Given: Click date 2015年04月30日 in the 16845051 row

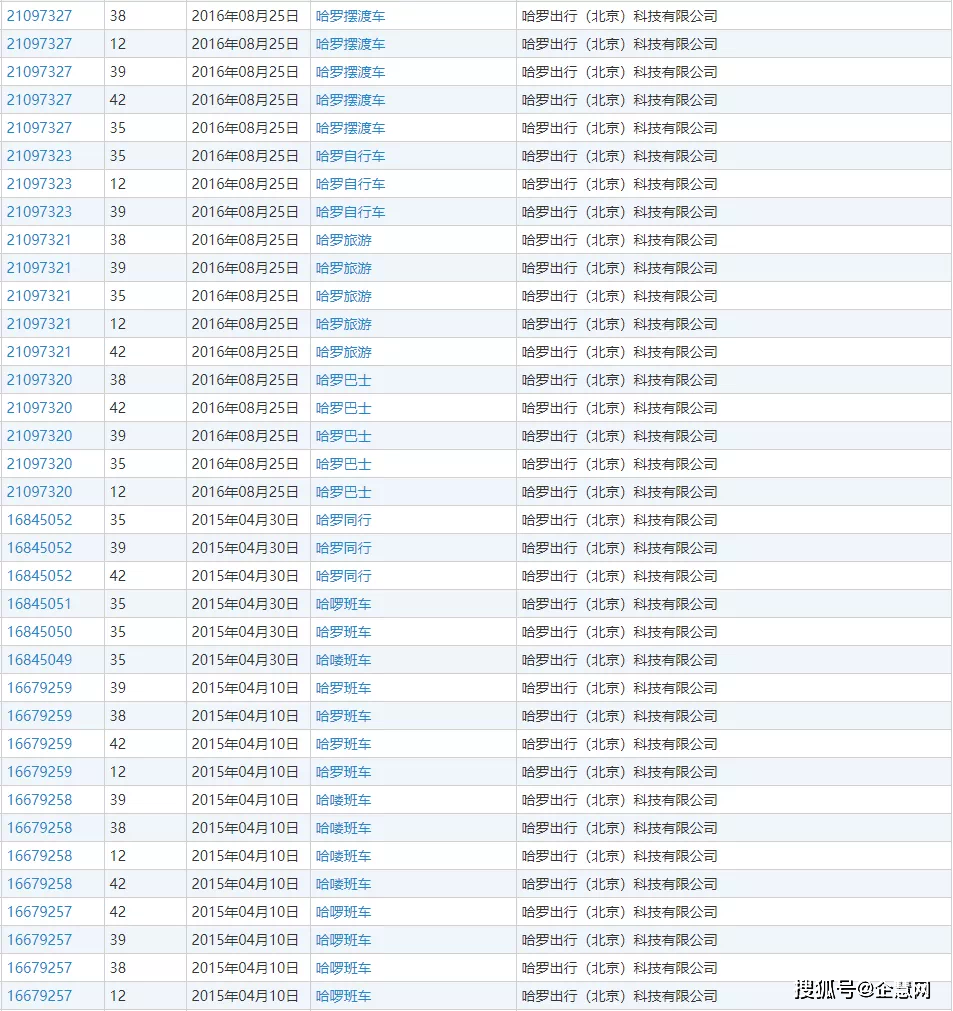Looking at the screenshot, I should 245,604.
